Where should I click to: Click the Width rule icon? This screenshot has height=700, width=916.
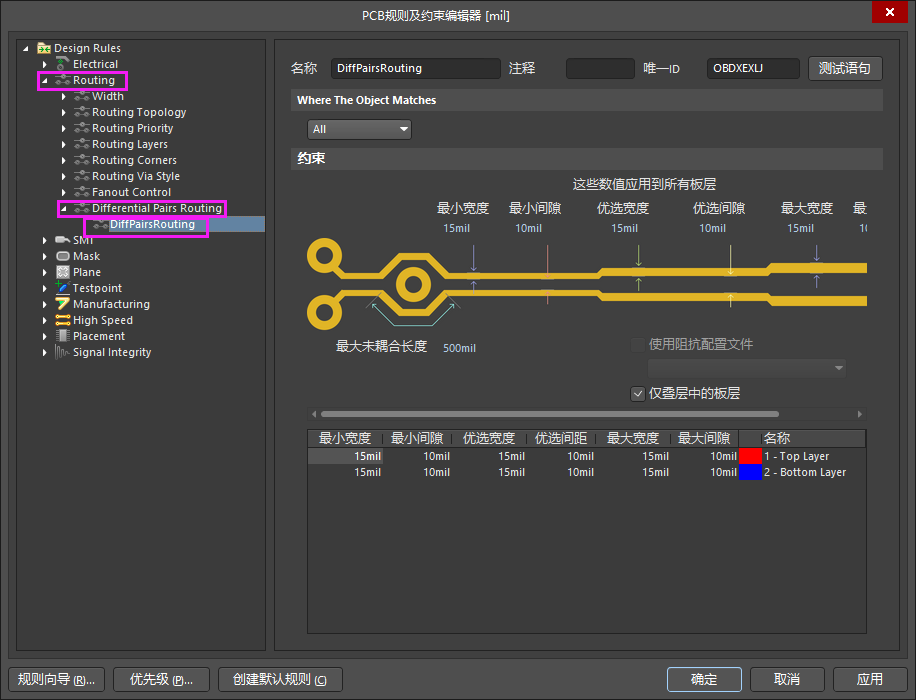point(82,96)
